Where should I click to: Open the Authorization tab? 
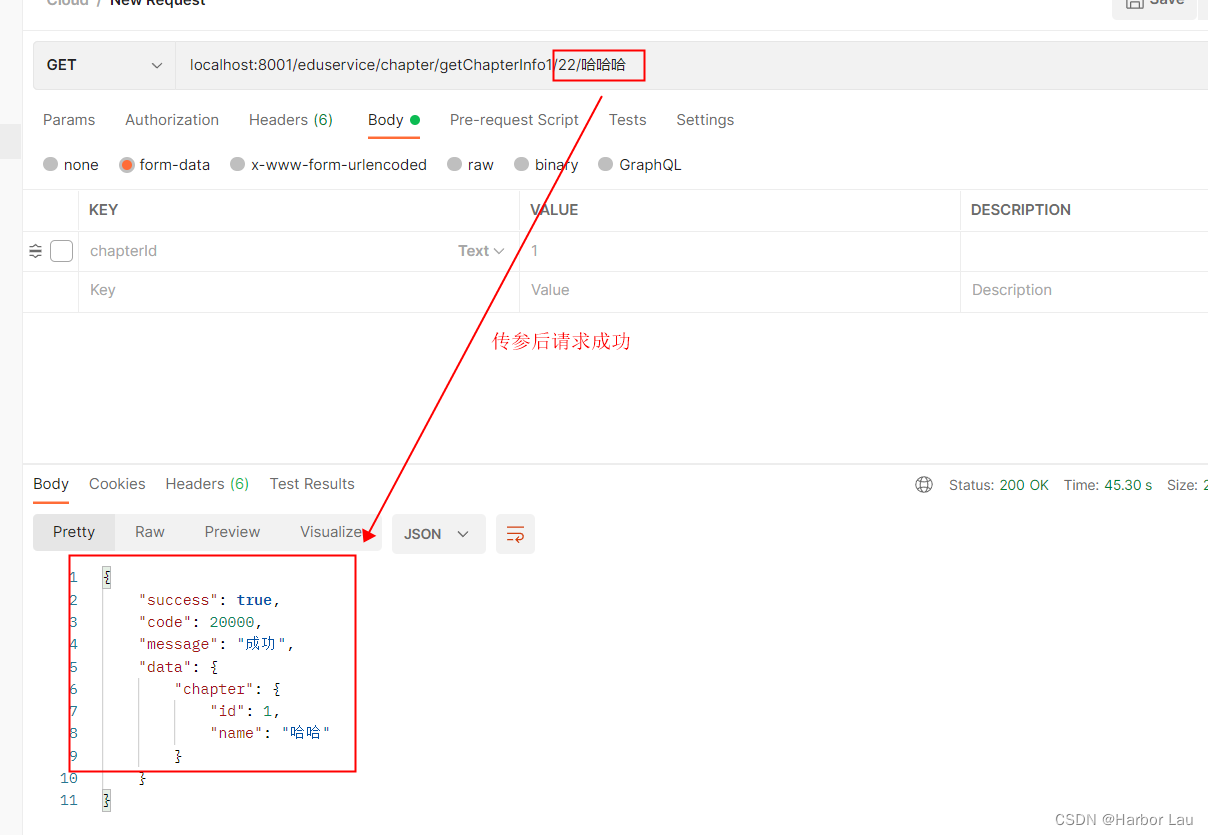point(171,119)
